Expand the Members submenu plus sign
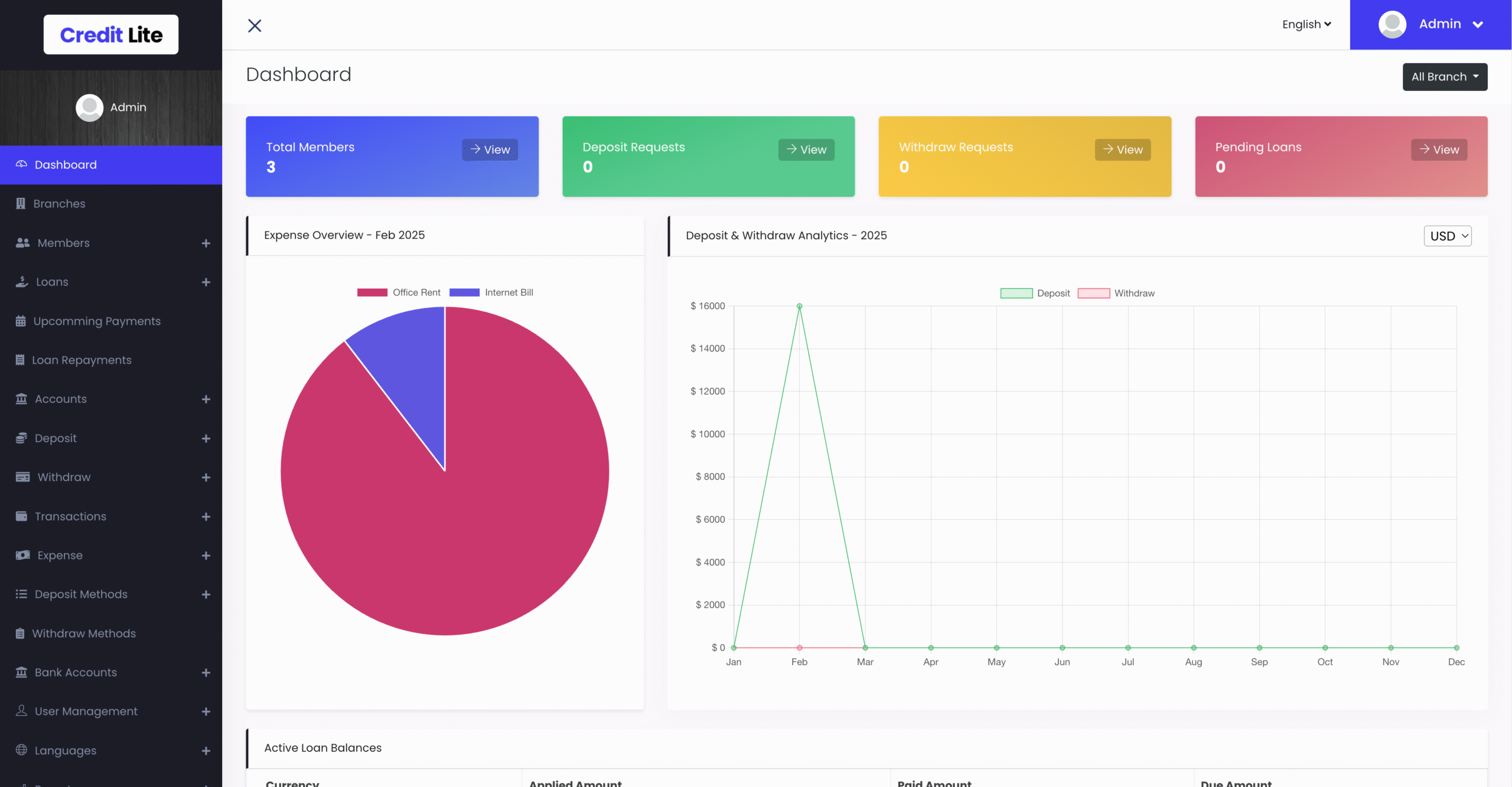 point(206,243)
